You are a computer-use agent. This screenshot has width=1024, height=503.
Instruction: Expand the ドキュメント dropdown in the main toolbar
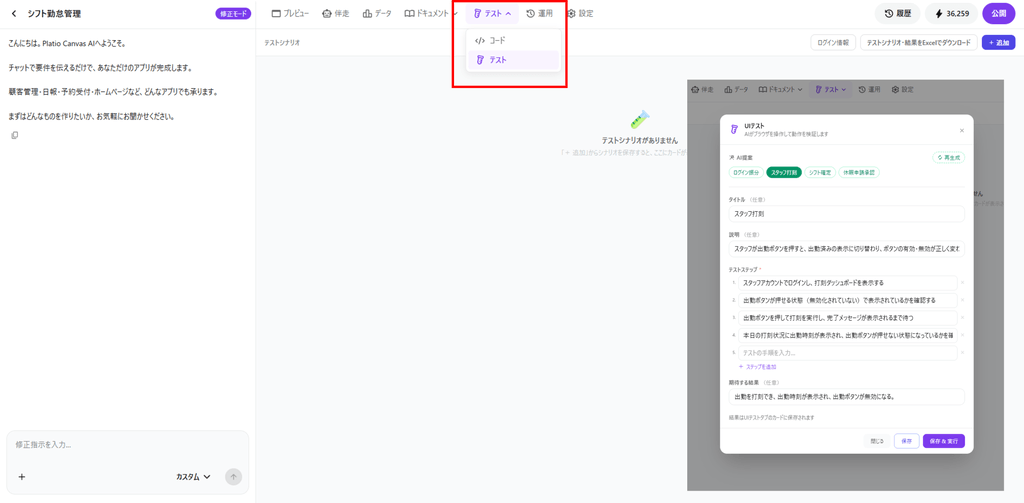coord(430,13)
